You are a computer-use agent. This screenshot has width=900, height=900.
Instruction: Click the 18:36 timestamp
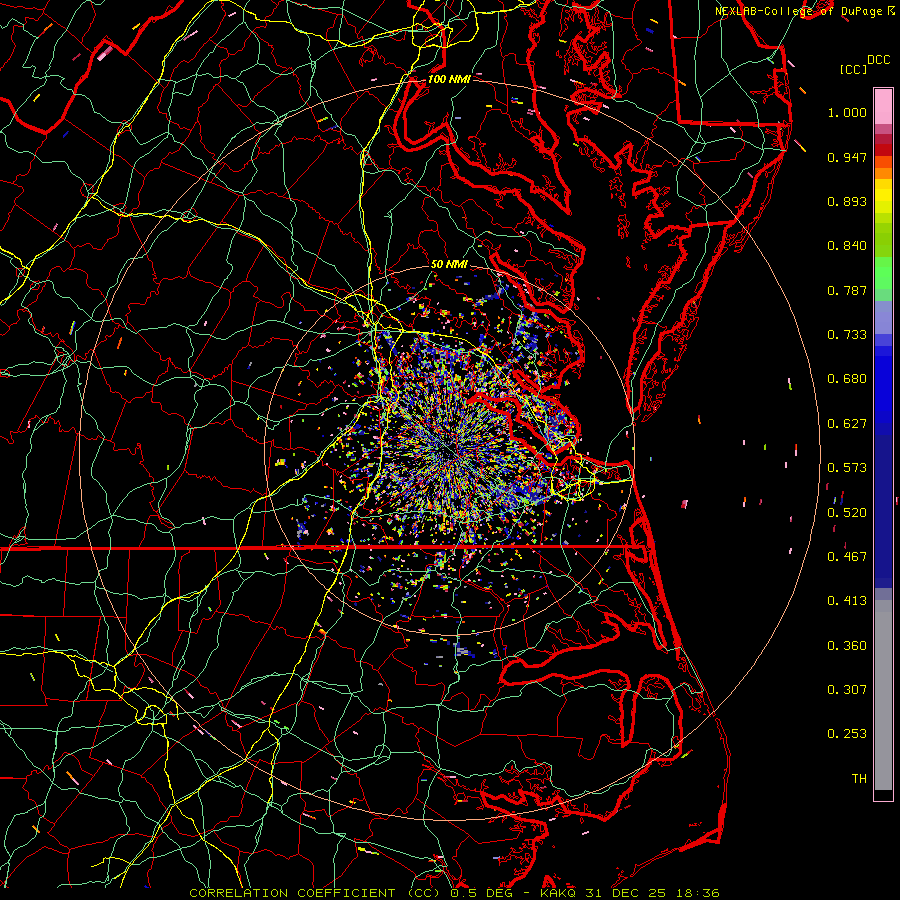point(697,893)
